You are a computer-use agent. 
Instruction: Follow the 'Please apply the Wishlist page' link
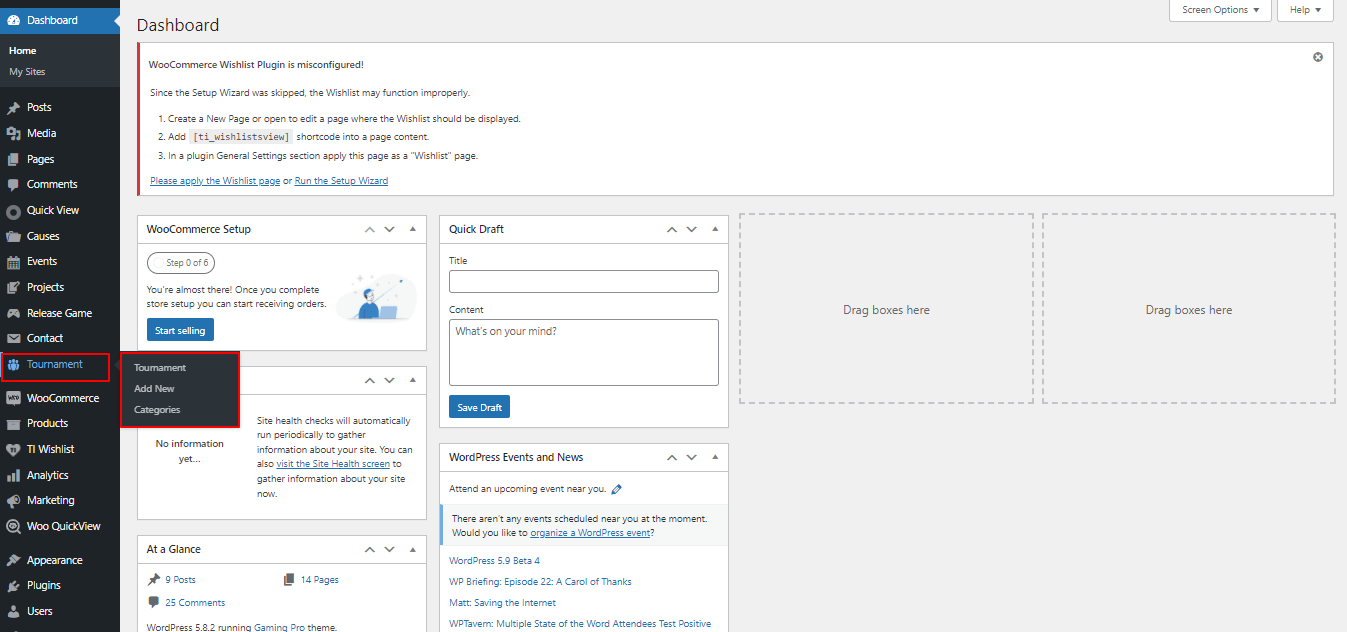click(x=215, y=181)
